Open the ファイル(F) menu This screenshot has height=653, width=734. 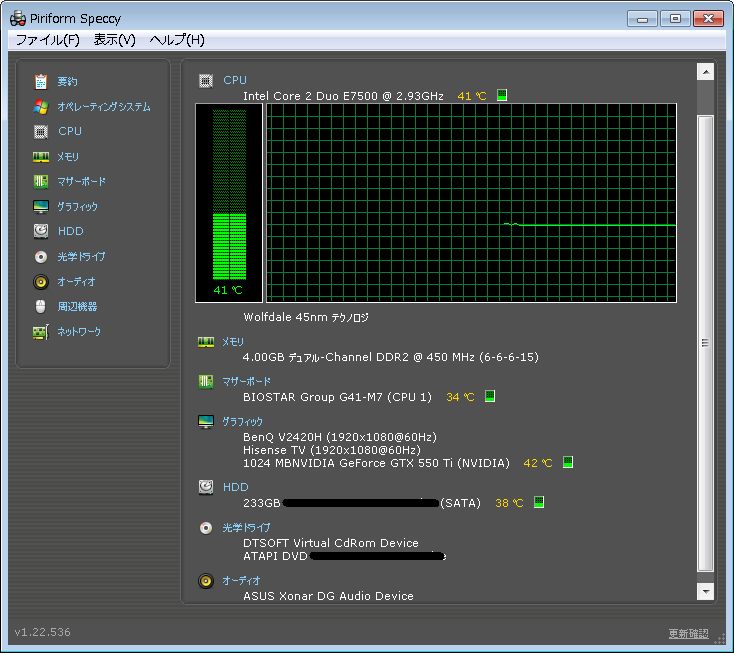point(48,40)
